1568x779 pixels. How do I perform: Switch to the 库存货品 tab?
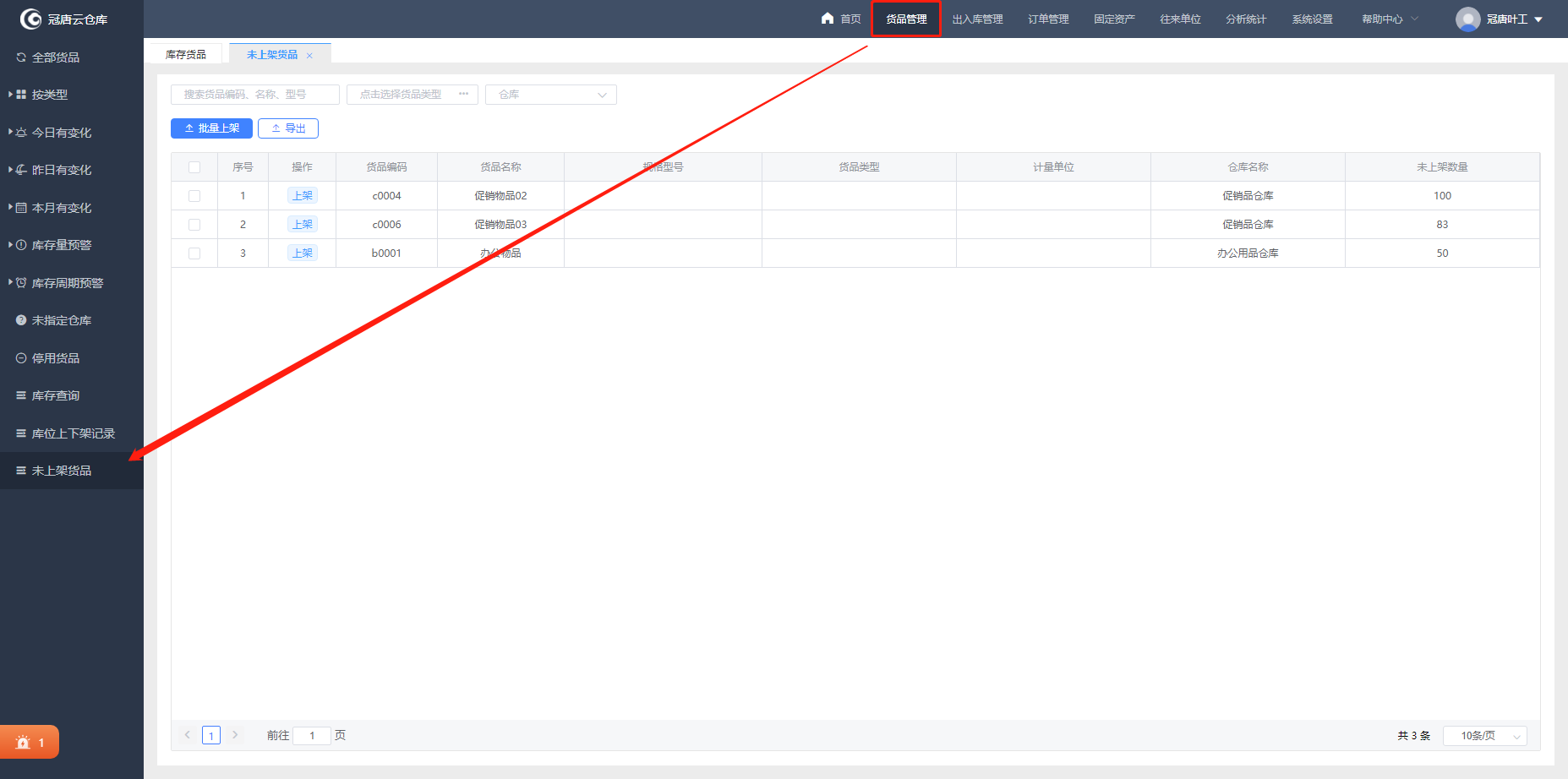point(186,54)
